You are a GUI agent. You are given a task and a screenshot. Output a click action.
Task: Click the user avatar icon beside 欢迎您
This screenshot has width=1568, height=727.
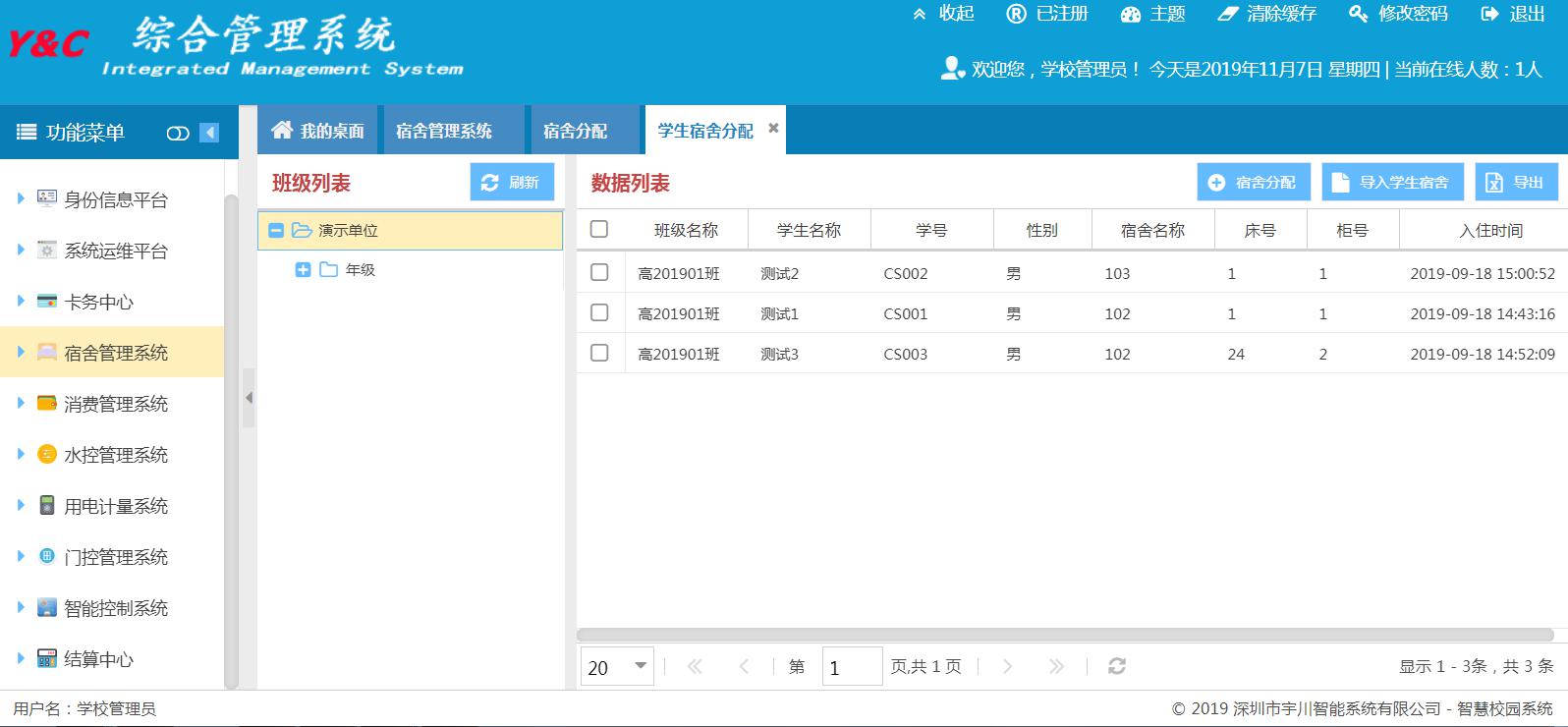tap(952, 68)
